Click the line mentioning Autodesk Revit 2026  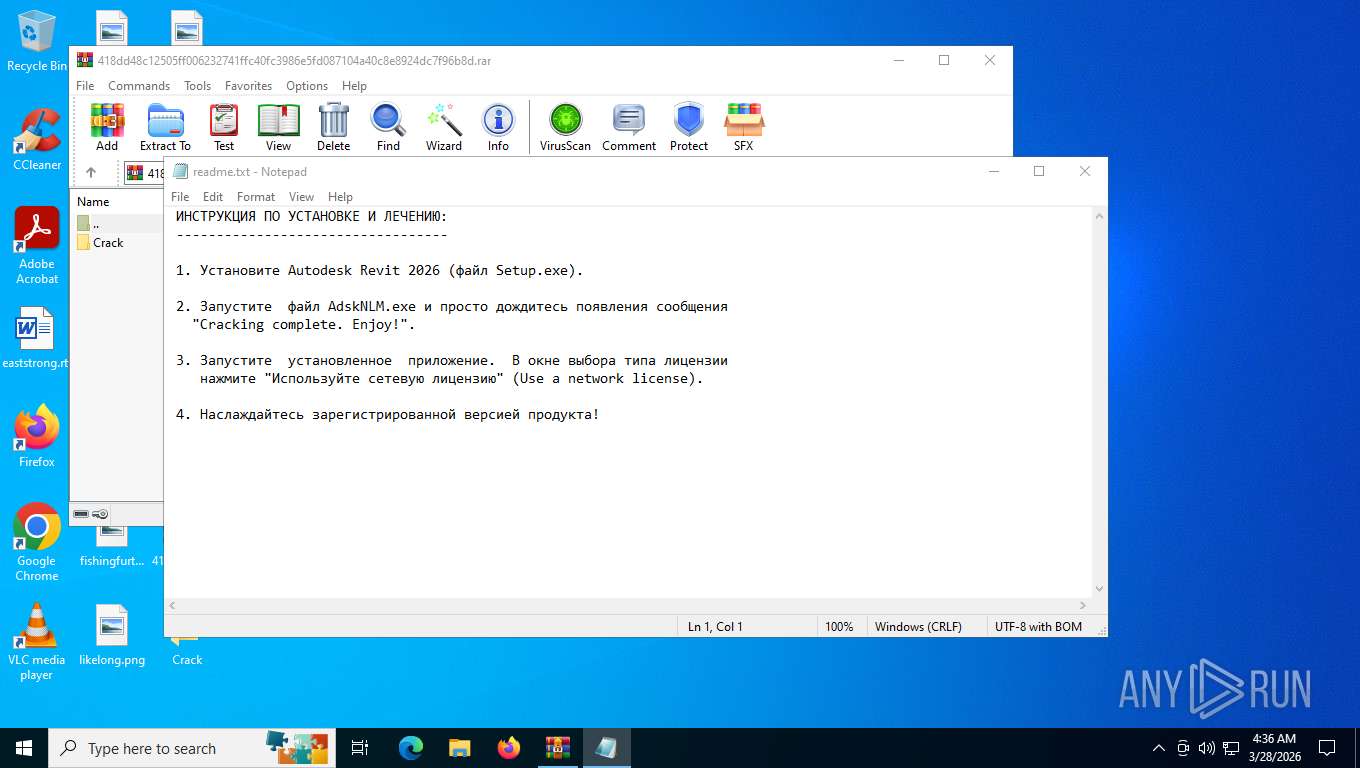tap(380, 271)
